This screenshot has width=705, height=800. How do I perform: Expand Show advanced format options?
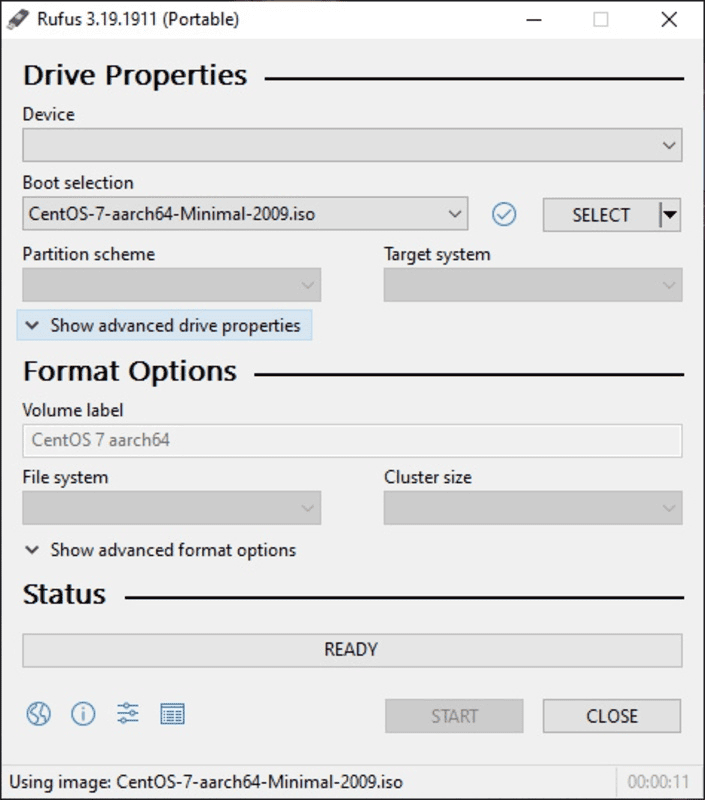pyautogui.click(x=160, y=550)
